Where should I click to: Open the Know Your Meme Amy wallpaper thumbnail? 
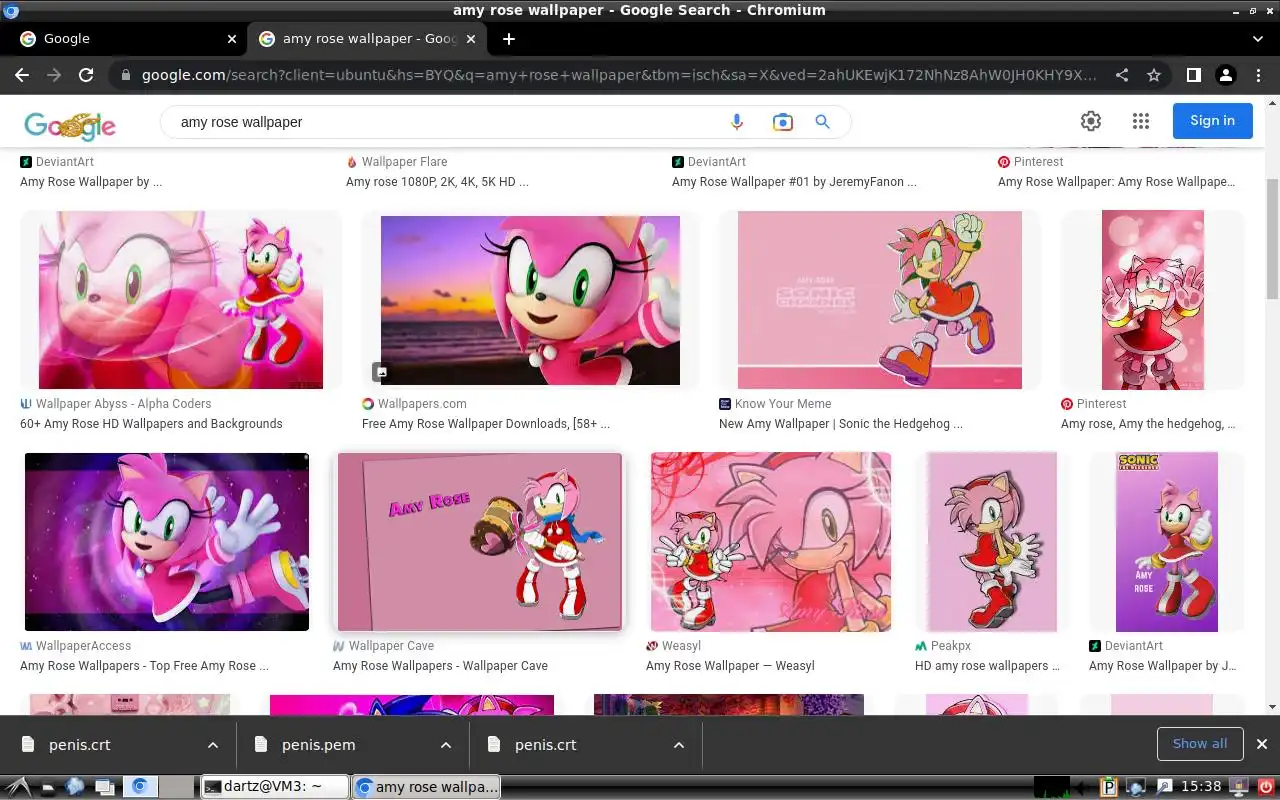880,300
